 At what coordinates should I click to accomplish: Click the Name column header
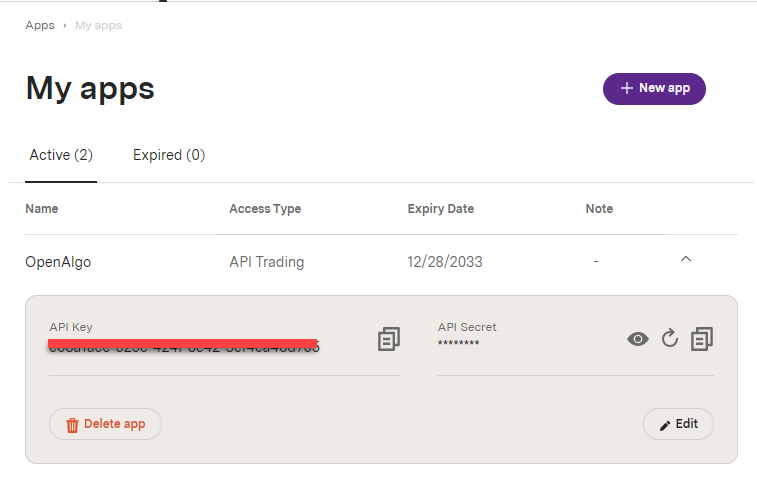tap(42, 209)
